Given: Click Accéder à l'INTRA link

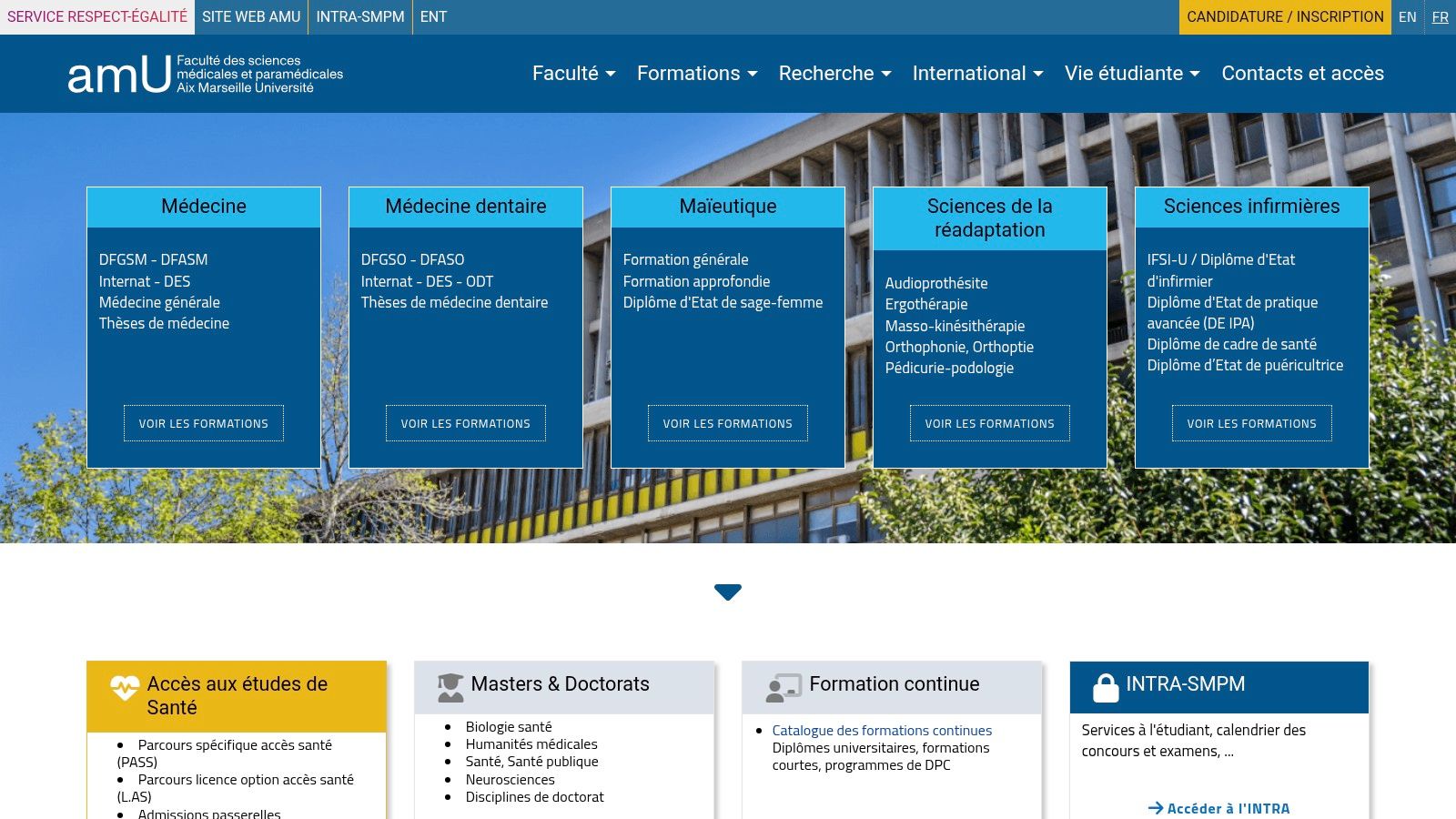Looking at the screenshot, I should pos(1219,808).
